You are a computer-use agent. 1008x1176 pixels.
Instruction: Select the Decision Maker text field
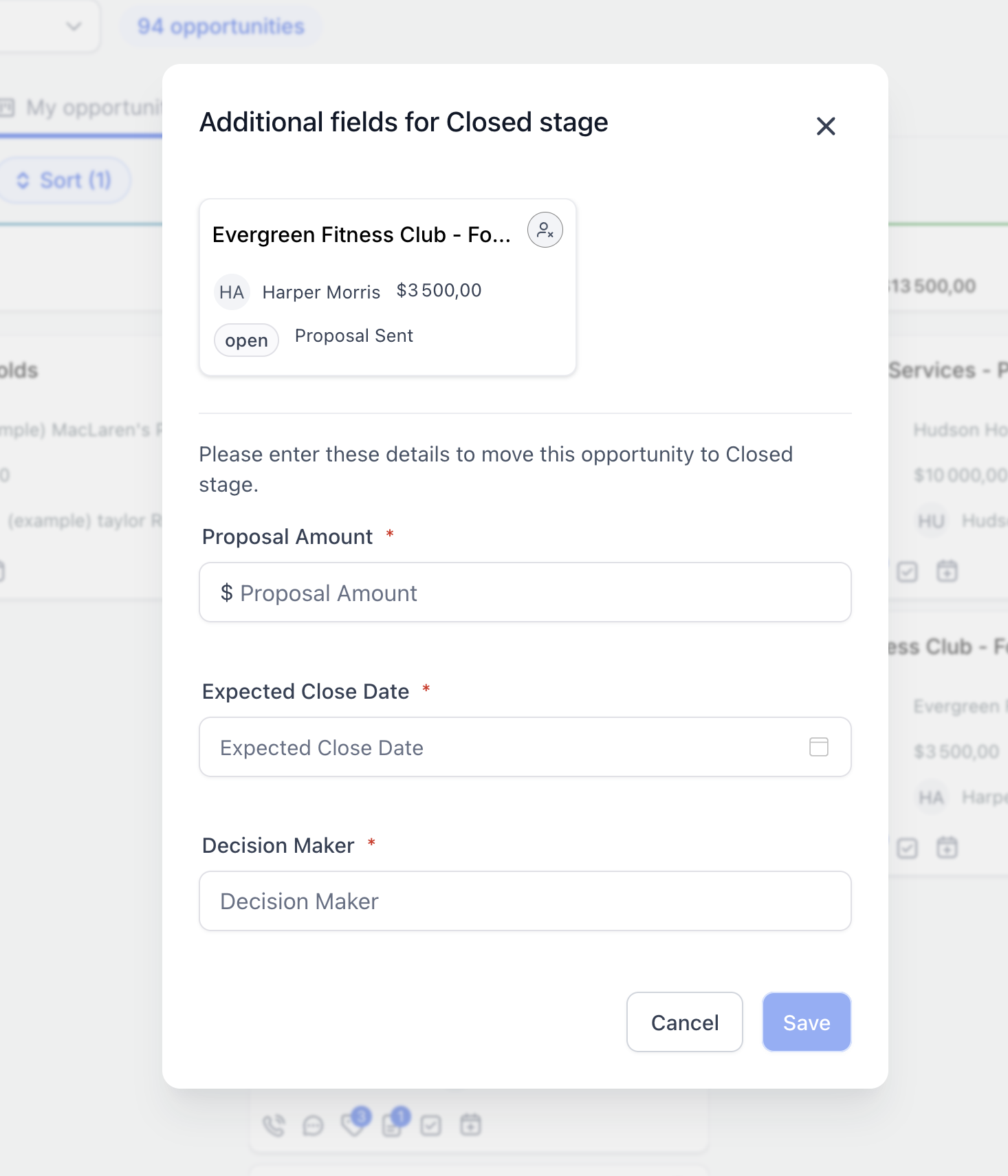tap(525, 901)
